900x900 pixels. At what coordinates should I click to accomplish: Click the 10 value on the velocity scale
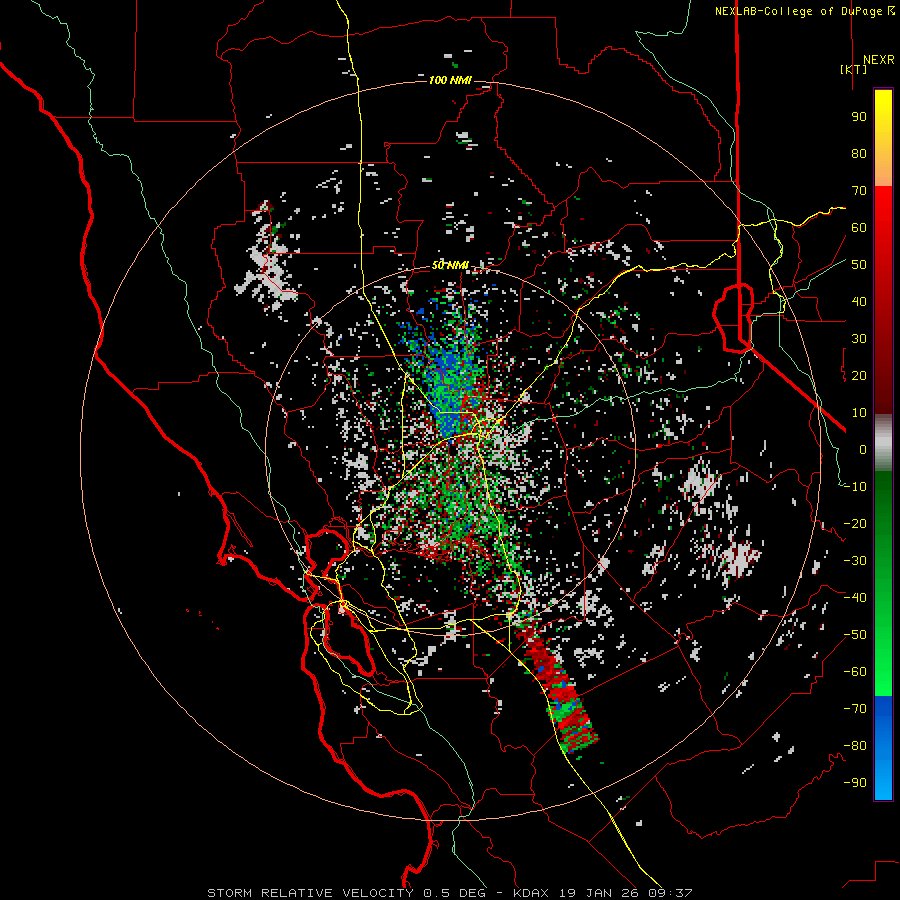[x=859, y=413]
